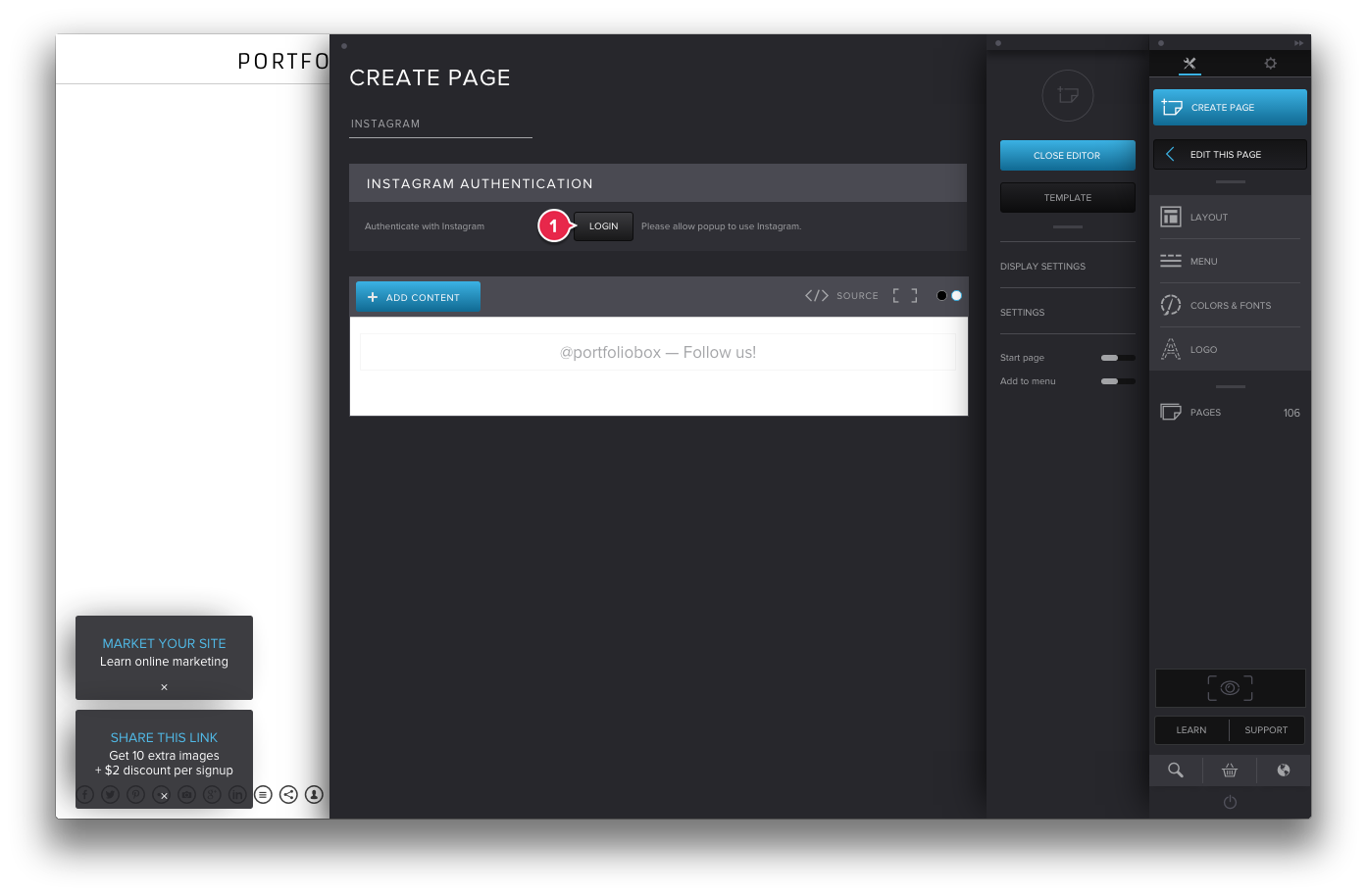Select the black editor background dot

click(941, 295)
